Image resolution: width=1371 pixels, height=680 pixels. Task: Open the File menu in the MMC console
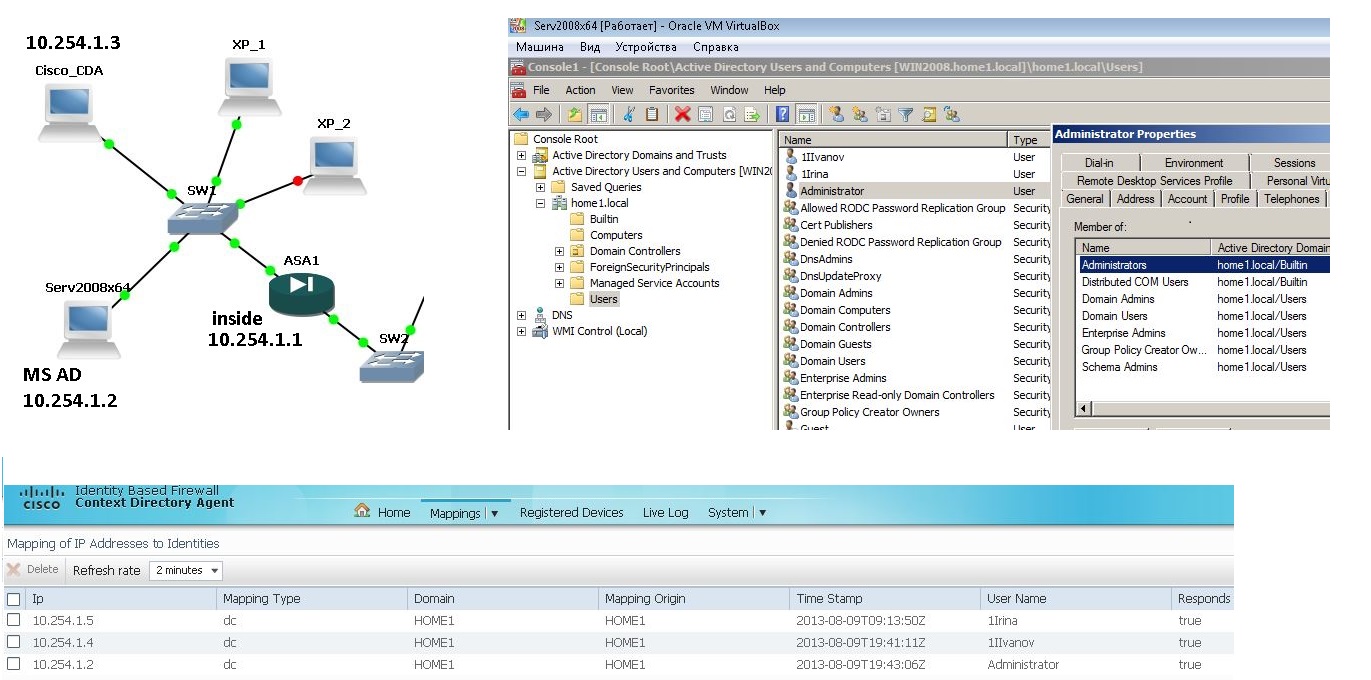(541, 90)
